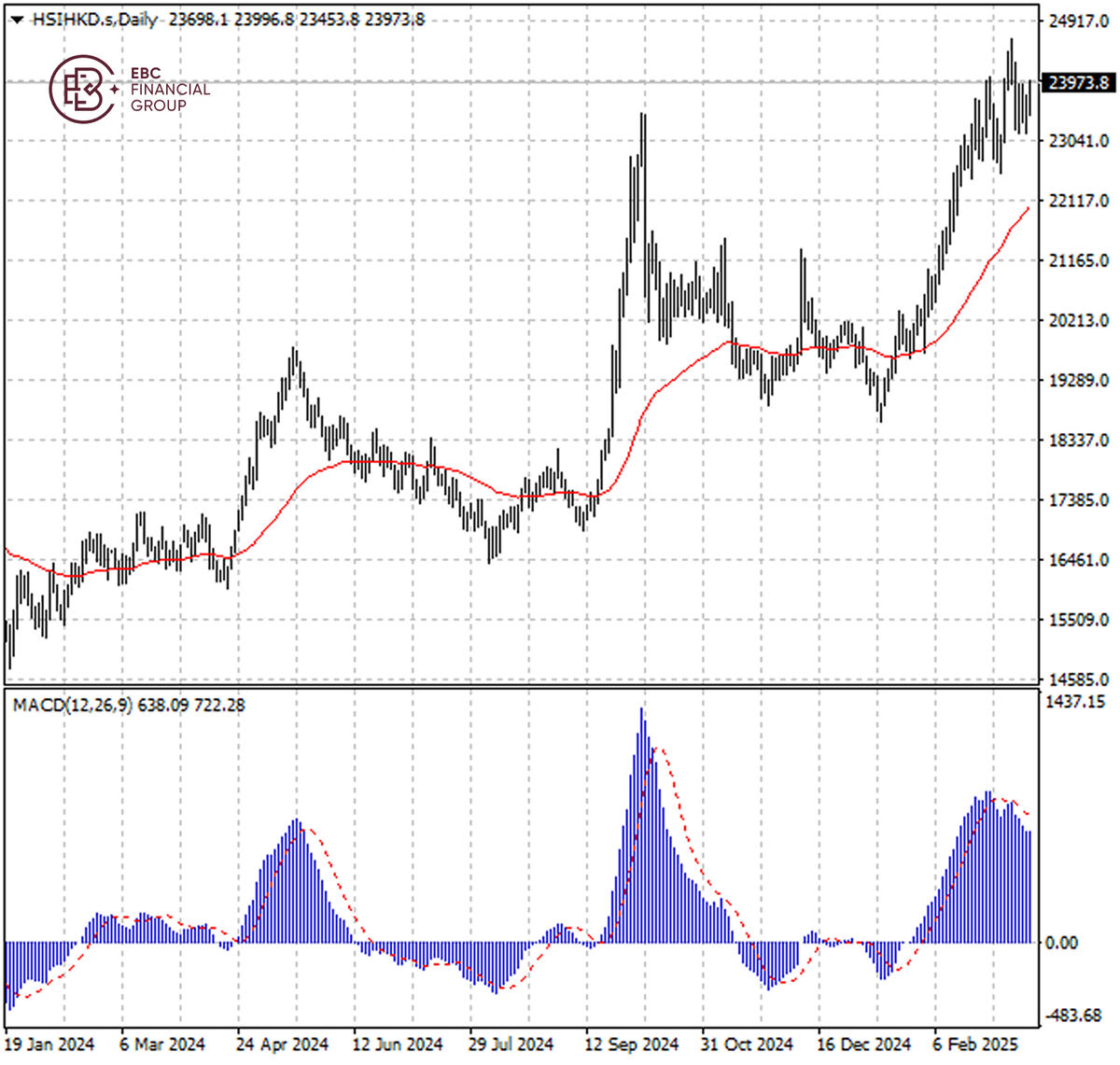The width and height of the screenshot is (1120, 1065).
Task: Click the OHLC values 23698.1 23996.8 23453.8 23973.8
Action: point(297,19)
